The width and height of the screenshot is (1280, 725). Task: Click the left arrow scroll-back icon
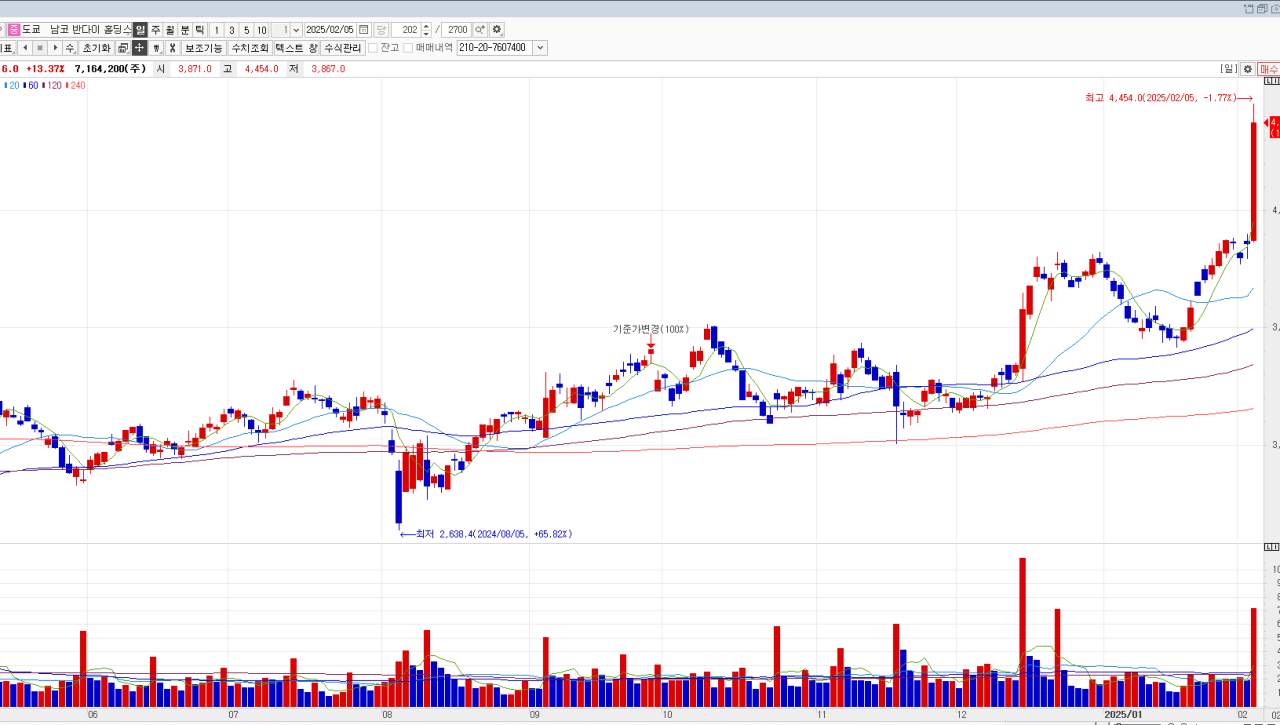(25, 48)
